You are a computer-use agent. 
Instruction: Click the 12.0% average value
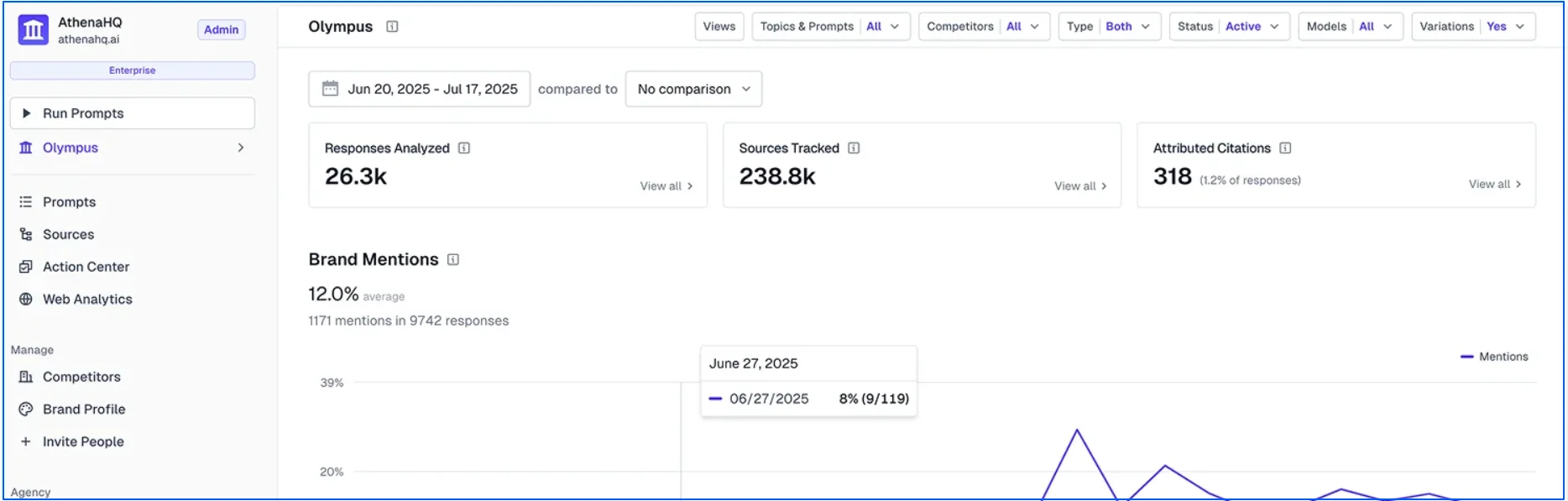click(333, 294)
